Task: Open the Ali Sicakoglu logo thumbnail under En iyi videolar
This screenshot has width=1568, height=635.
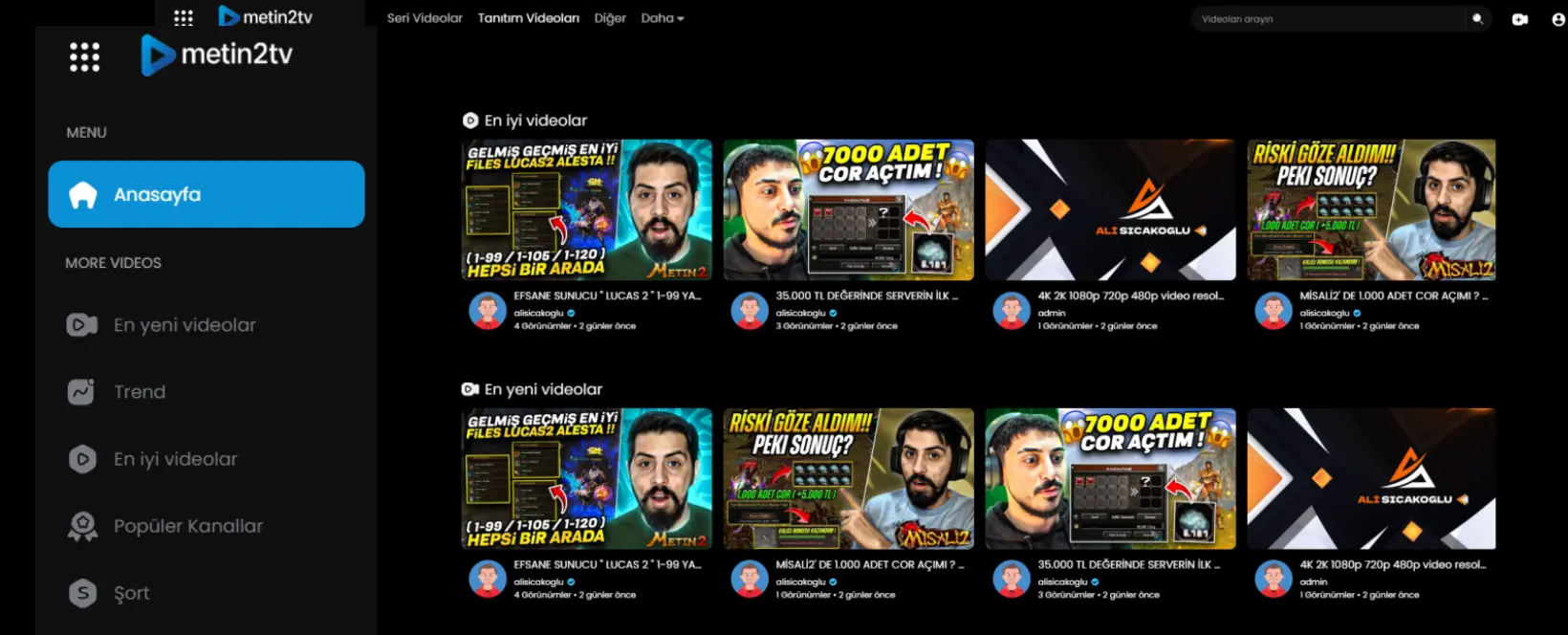Action: 1111,210
